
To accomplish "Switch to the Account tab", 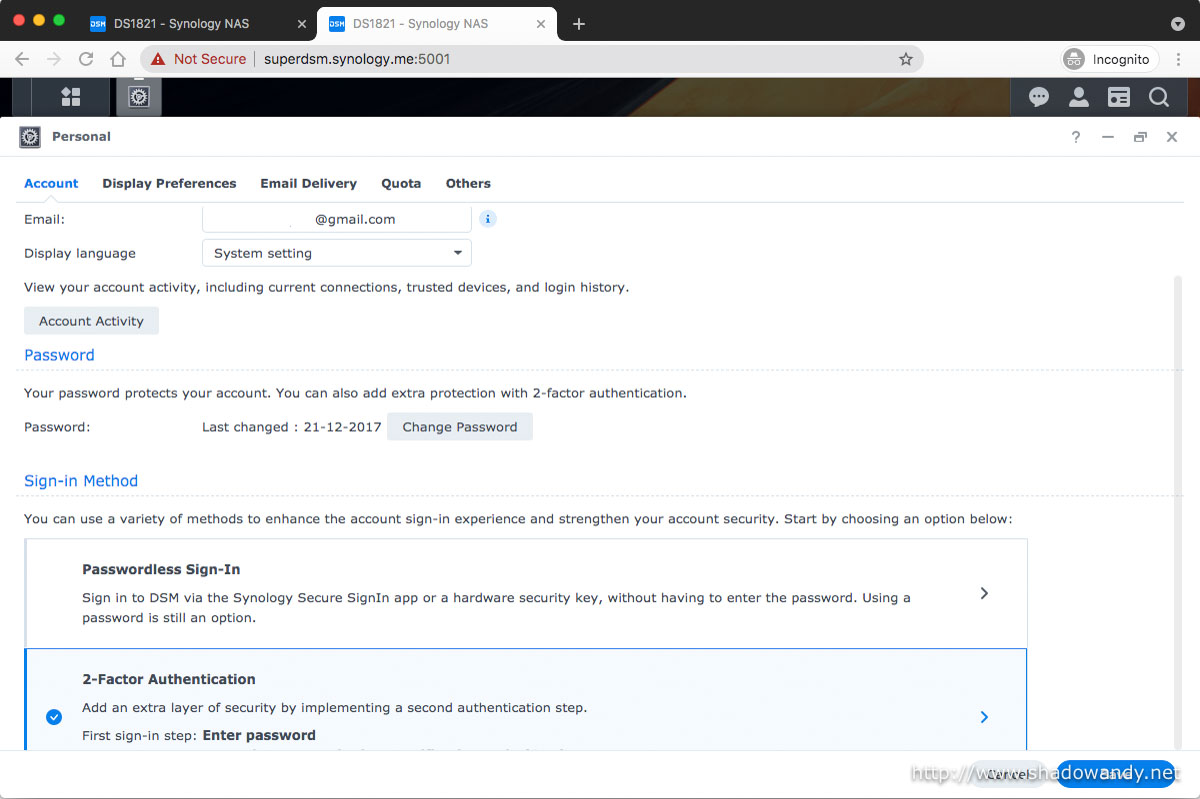I will coord(51,184).
